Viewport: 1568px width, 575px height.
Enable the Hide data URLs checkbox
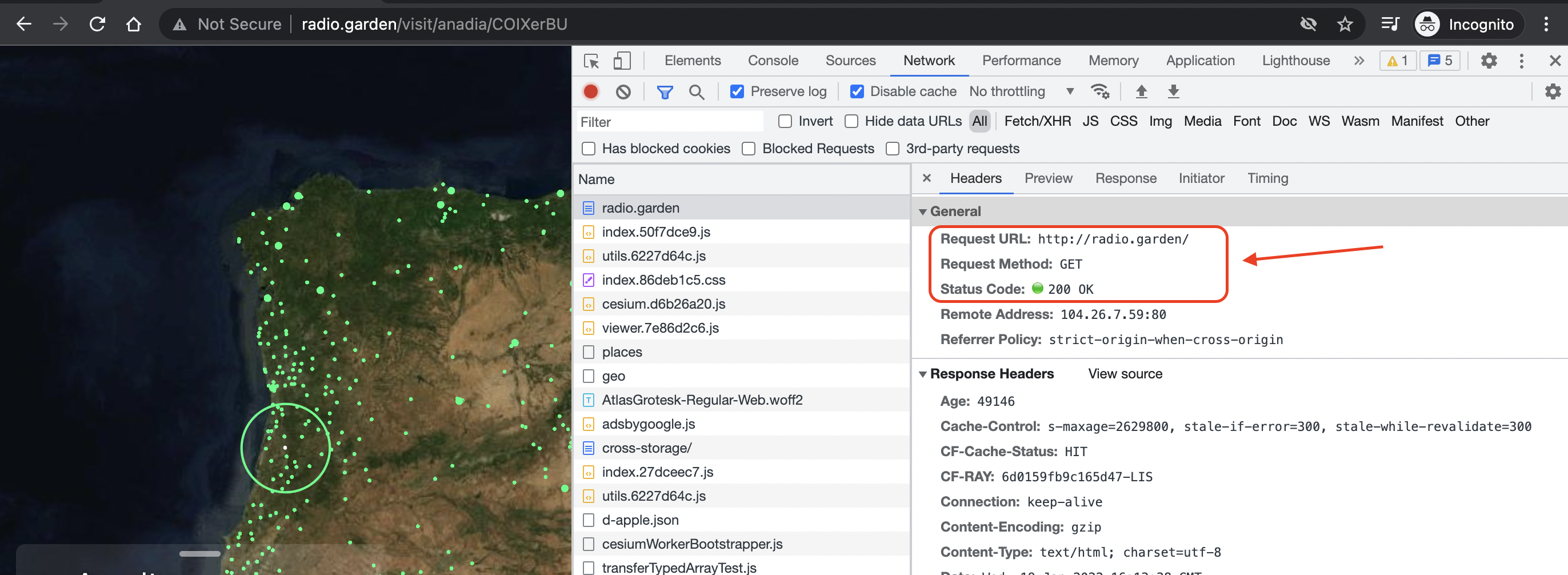tap(851, 121)
